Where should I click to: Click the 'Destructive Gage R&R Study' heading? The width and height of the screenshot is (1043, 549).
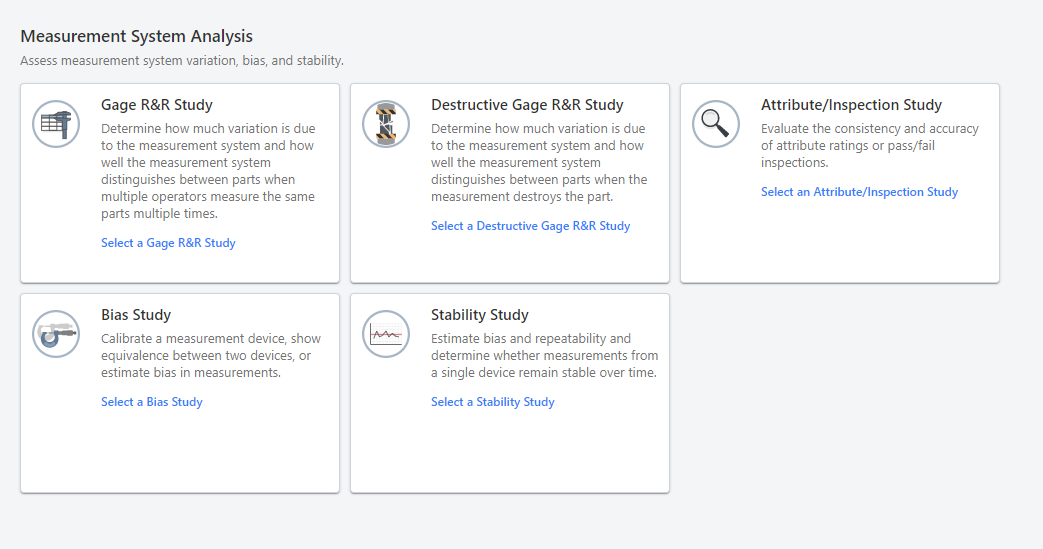point(527,105)
